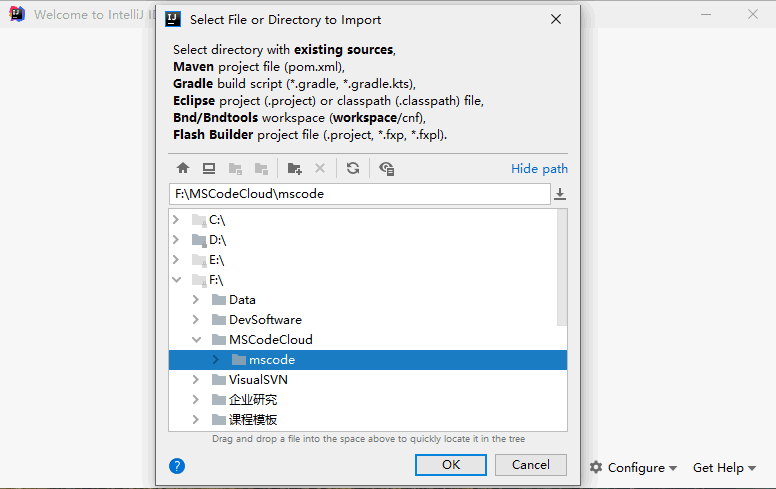Jump to the Desktop directory
The height and width of the screenshot is (489, 776).
pyautogui.click(x=209, y=169)
